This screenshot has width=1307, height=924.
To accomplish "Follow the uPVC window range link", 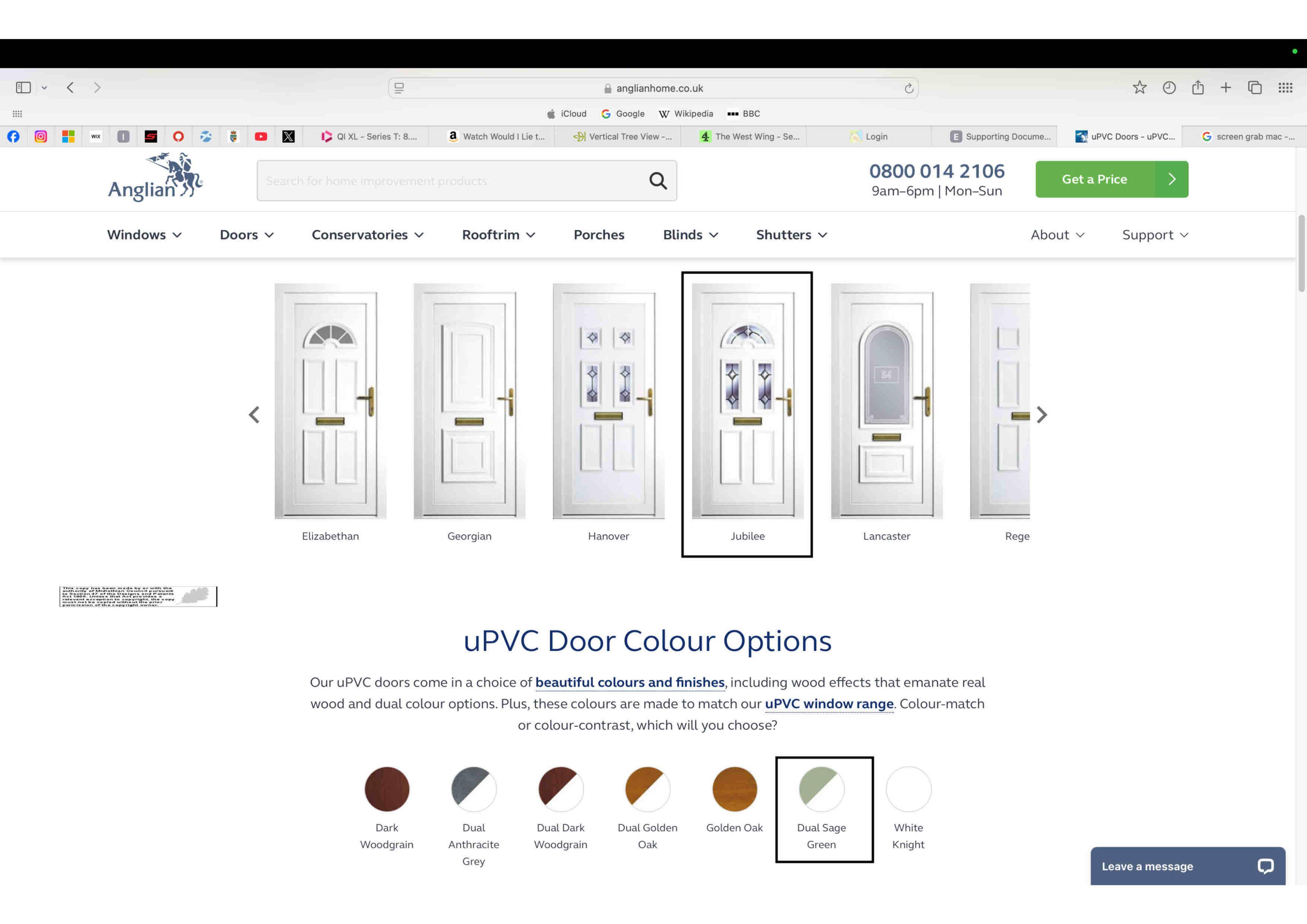I will pyautogui.click(x=829, y=704).
